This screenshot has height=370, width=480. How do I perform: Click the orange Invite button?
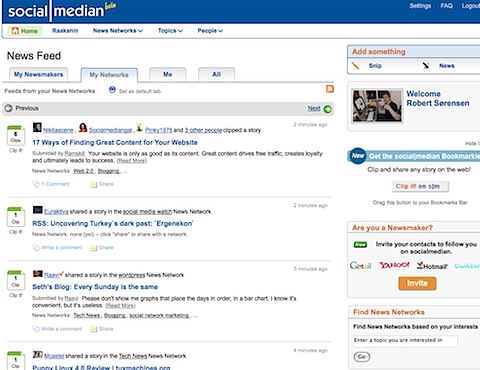[x=417, y=283]
